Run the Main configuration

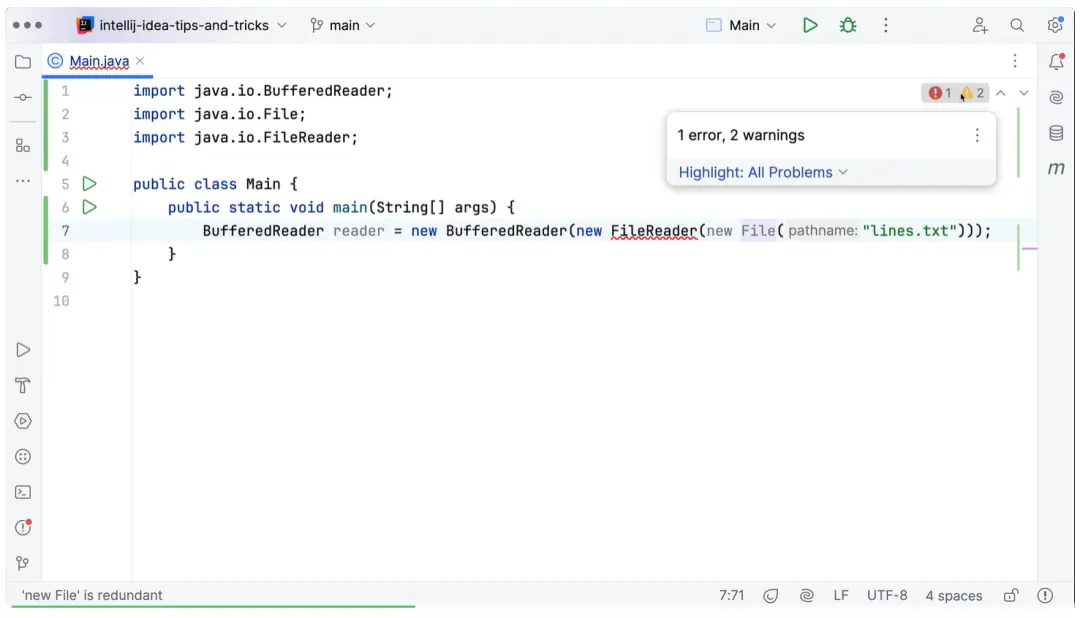(x=810, y=25)
